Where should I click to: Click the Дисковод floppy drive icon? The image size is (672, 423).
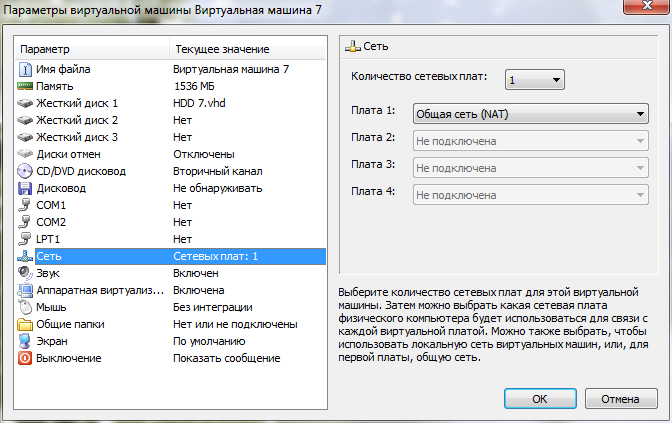(25, 188)
